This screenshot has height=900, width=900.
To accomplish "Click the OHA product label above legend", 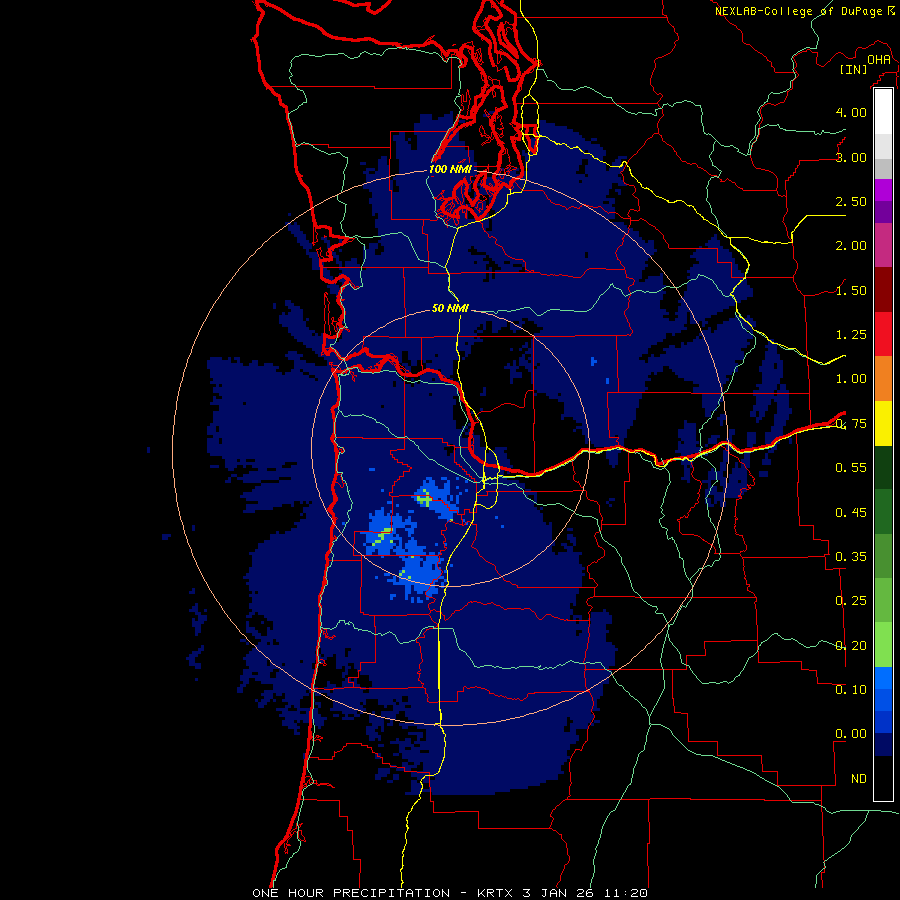I will point(879,59).
